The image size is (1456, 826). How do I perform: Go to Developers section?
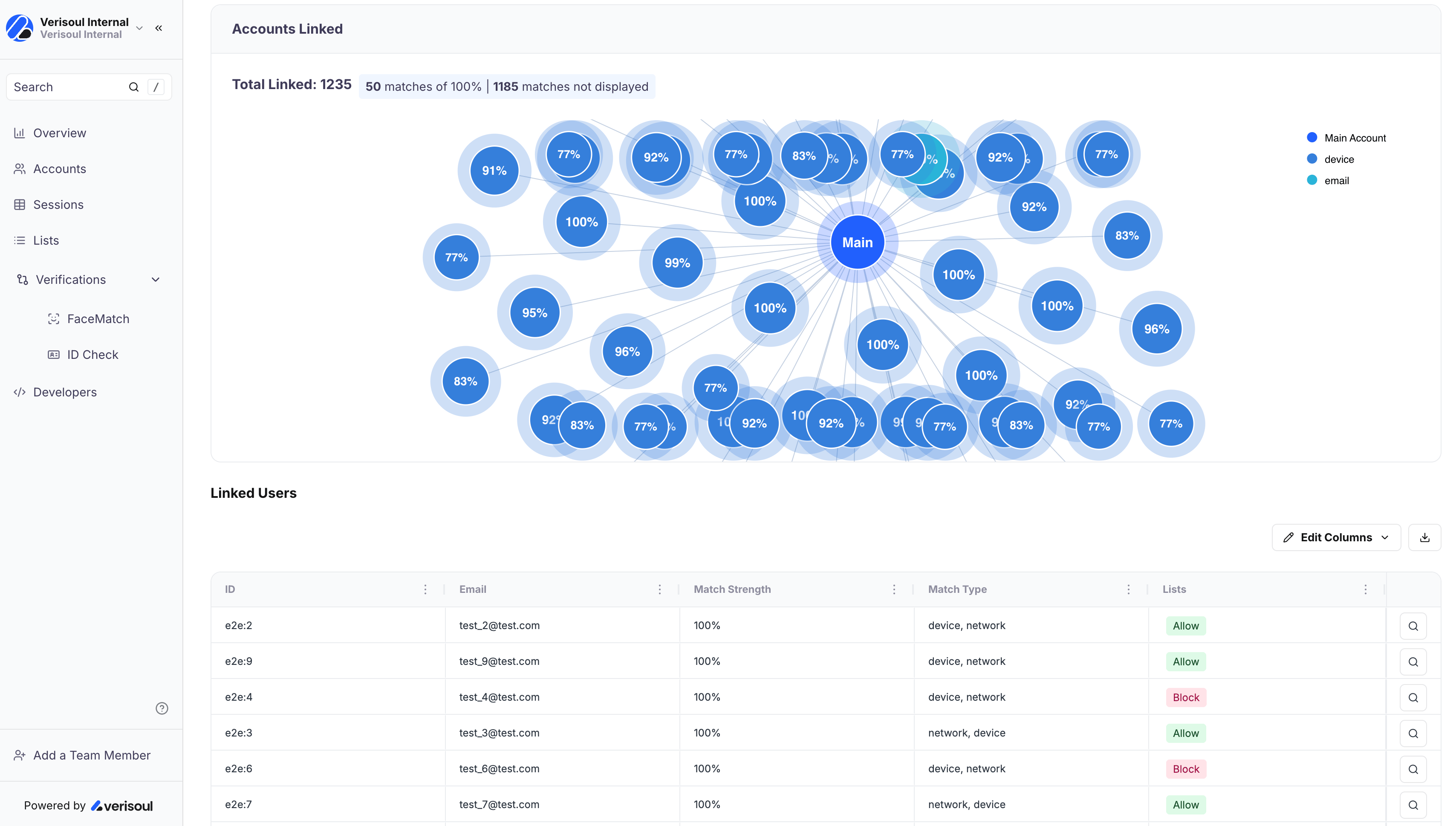(x=65, y=392)
